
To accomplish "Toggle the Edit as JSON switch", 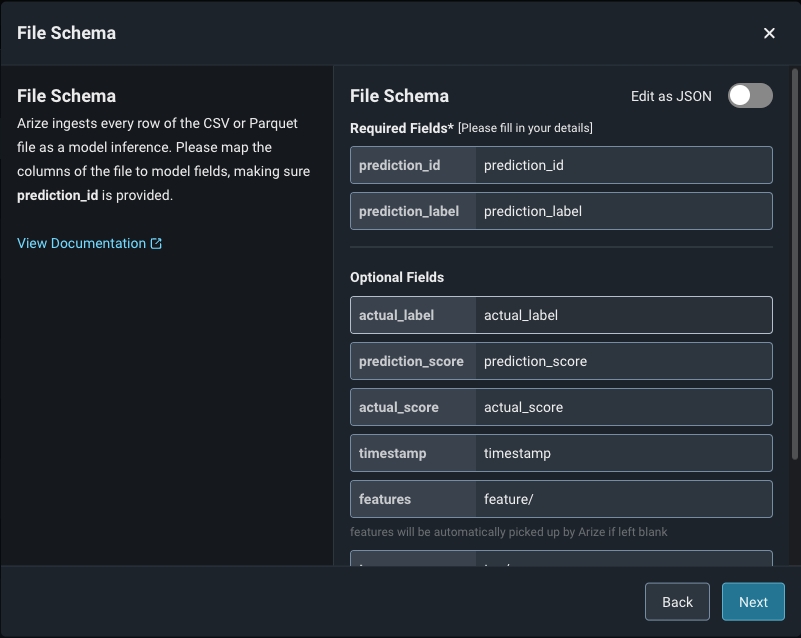I will click(x=750, y=96).
